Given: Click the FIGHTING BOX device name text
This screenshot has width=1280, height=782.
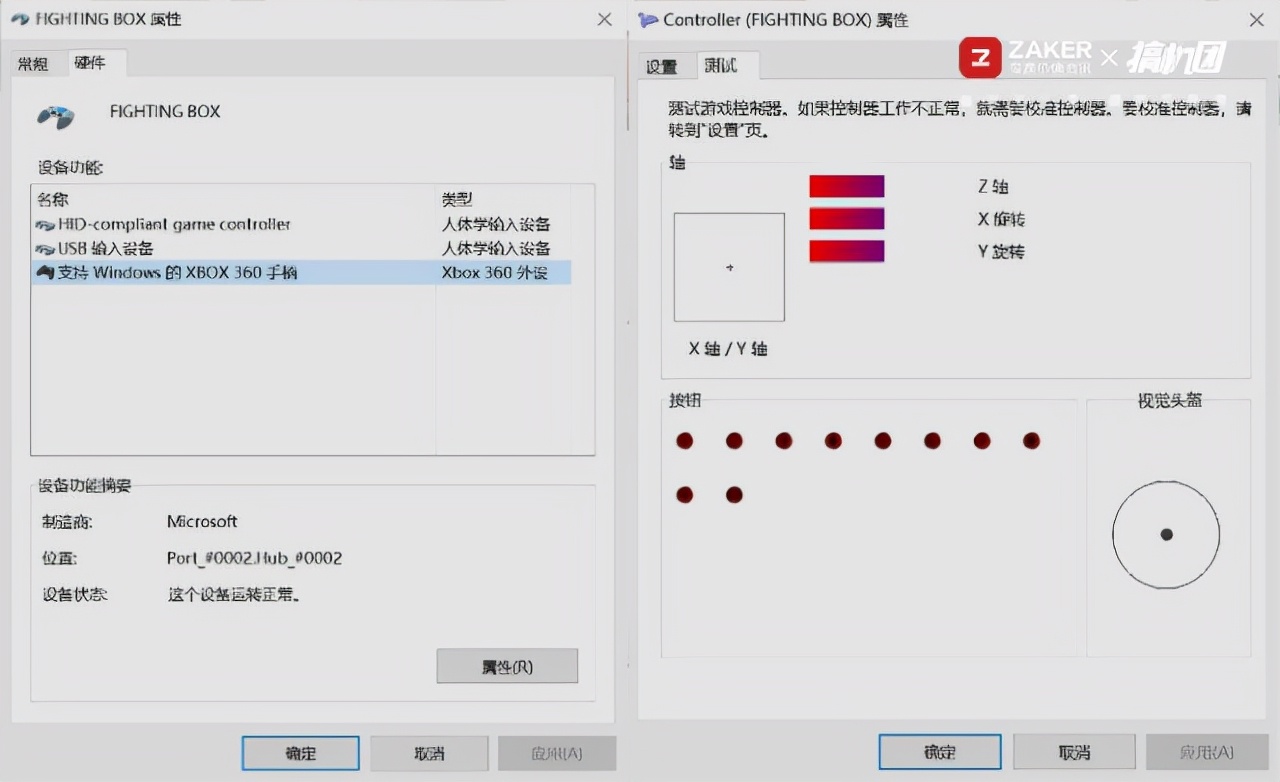Looking at the screenshot, I should tap(165, 111).
